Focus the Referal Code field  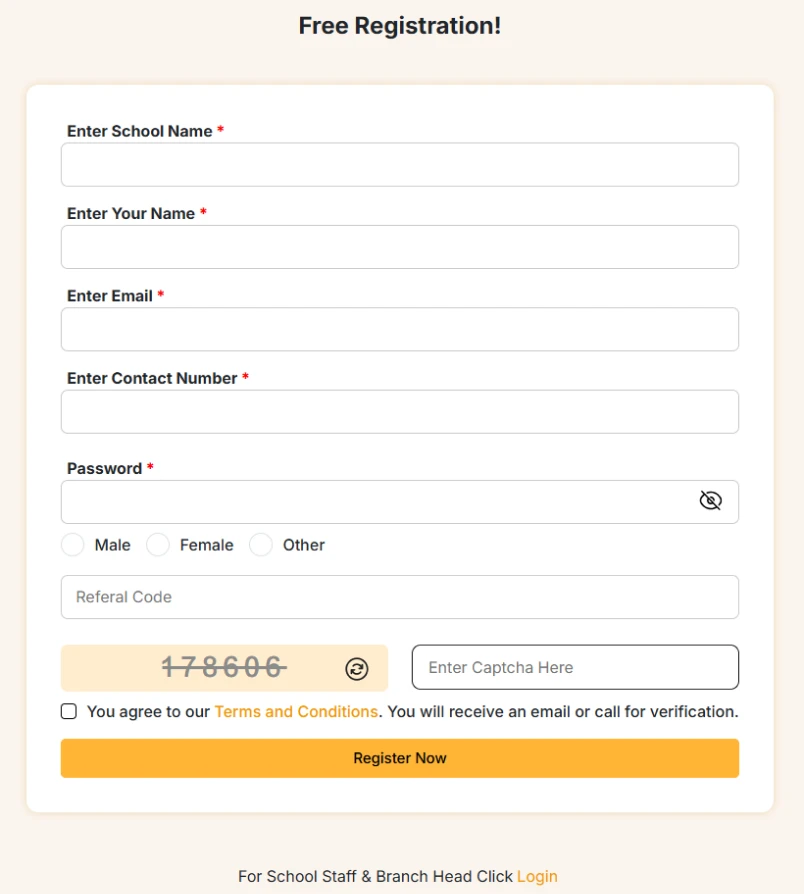pos(400,597)
